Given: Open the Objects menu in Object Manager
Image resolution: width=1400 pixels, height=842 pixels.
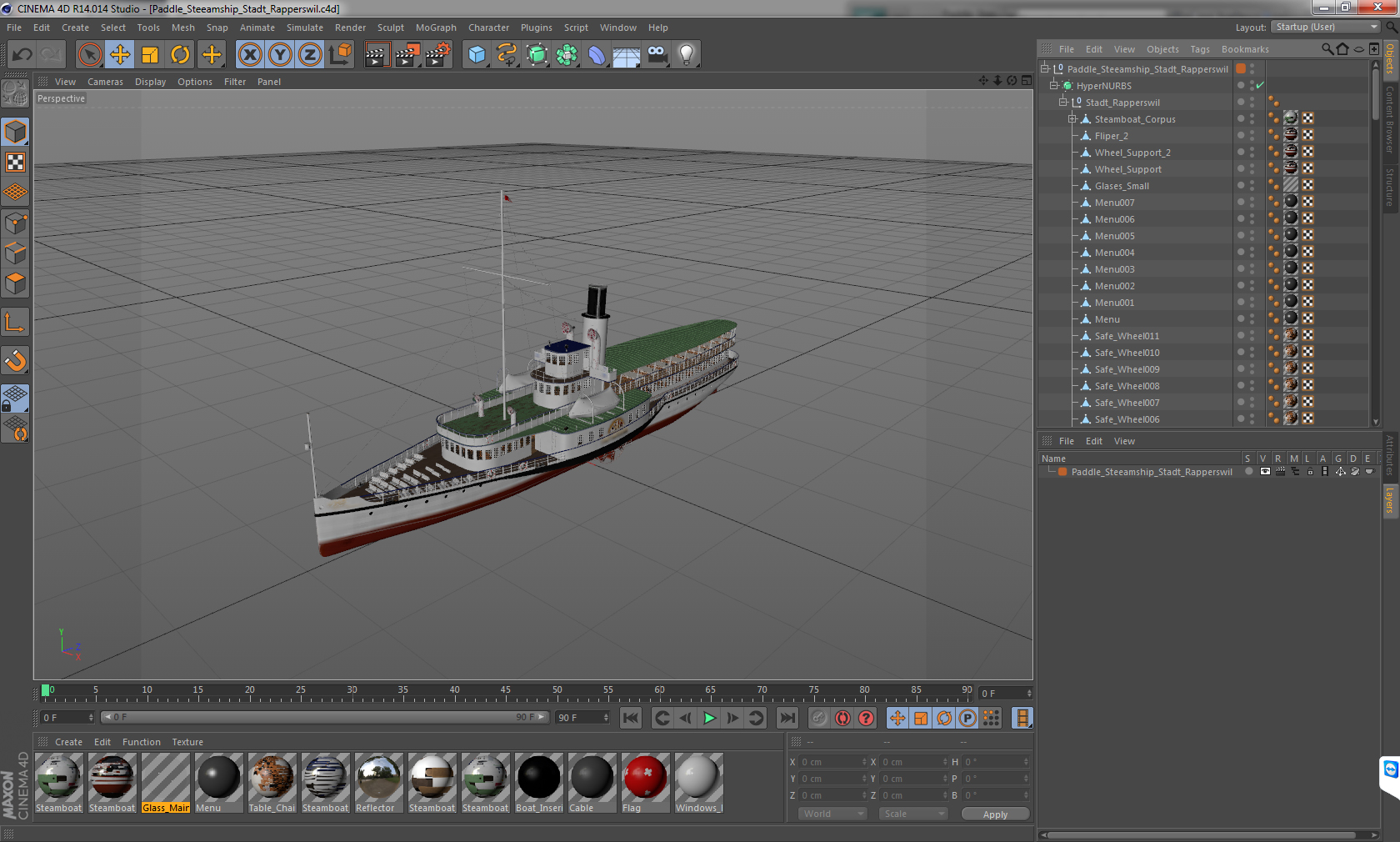Looking at the screenshot, I should tap(1162, 49).
